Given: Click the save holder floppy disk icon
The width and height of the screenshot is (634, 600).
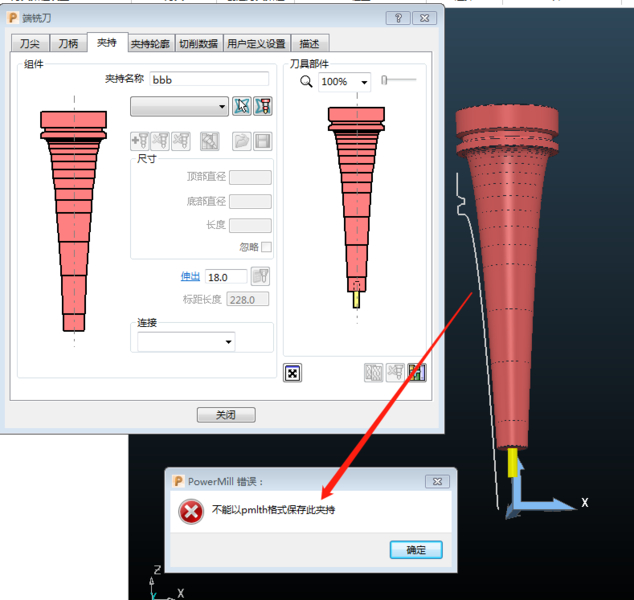Looking at the screenshot, I should pyautogui.click(x=263, y=141).
